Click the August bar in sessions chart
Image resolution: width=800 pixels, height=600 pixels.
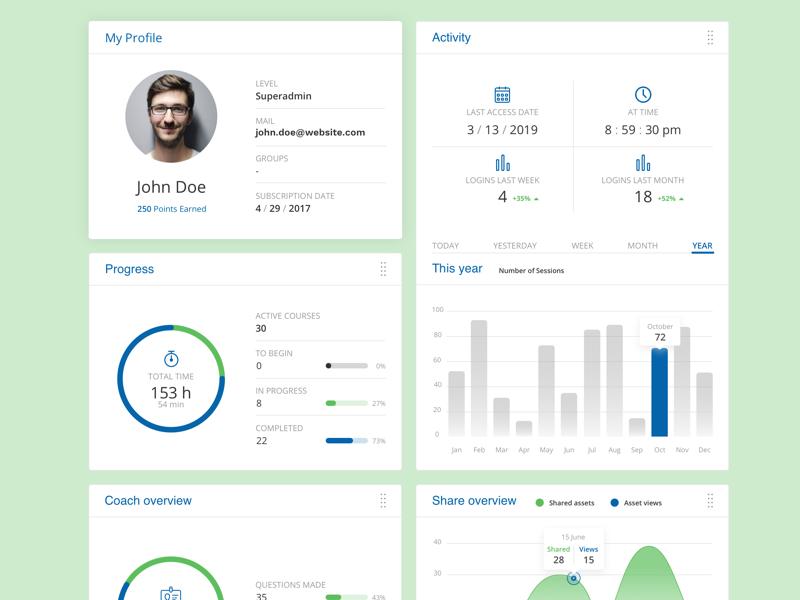point(614,381)
